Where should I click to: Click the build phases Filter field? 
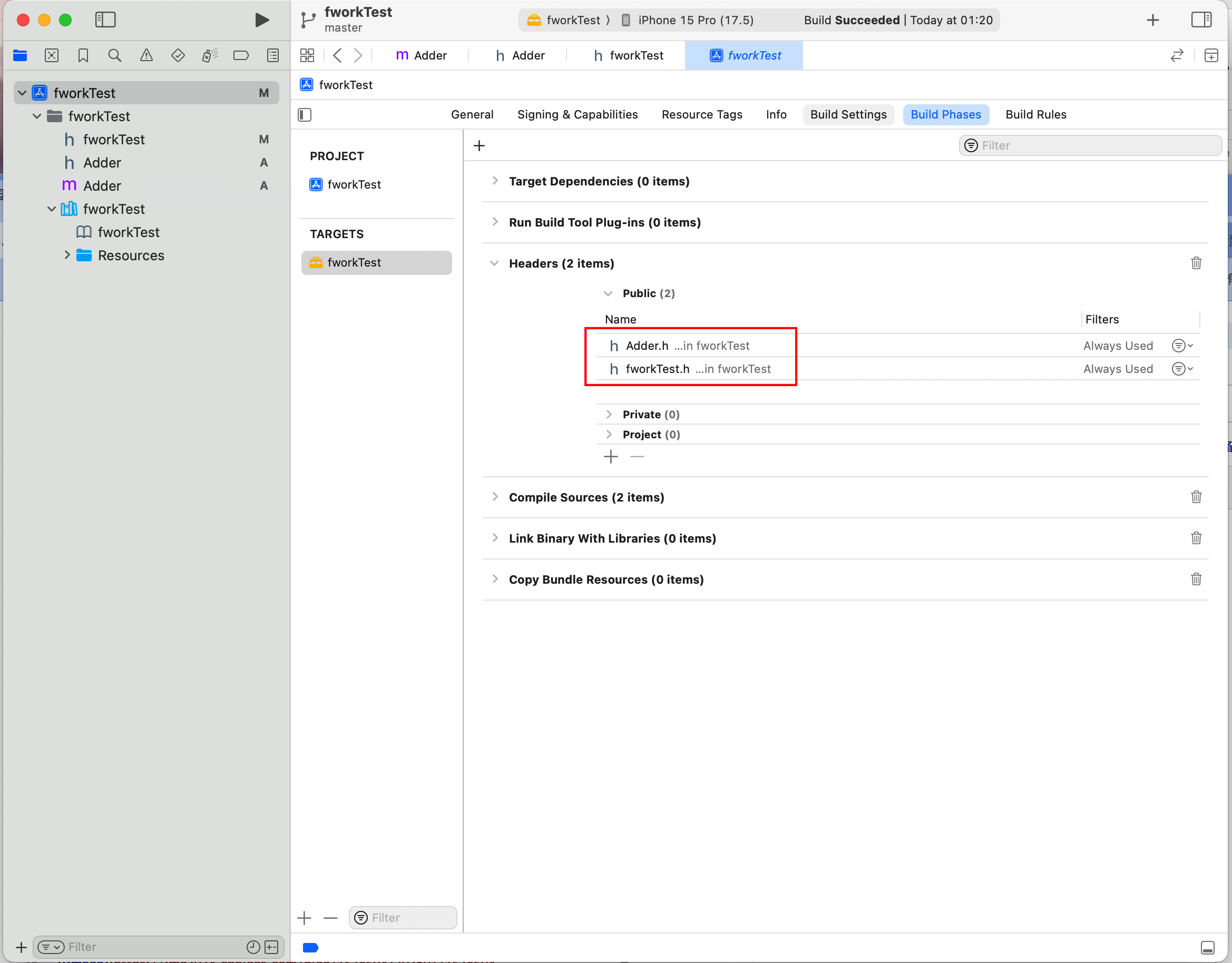pos(1090,146)
